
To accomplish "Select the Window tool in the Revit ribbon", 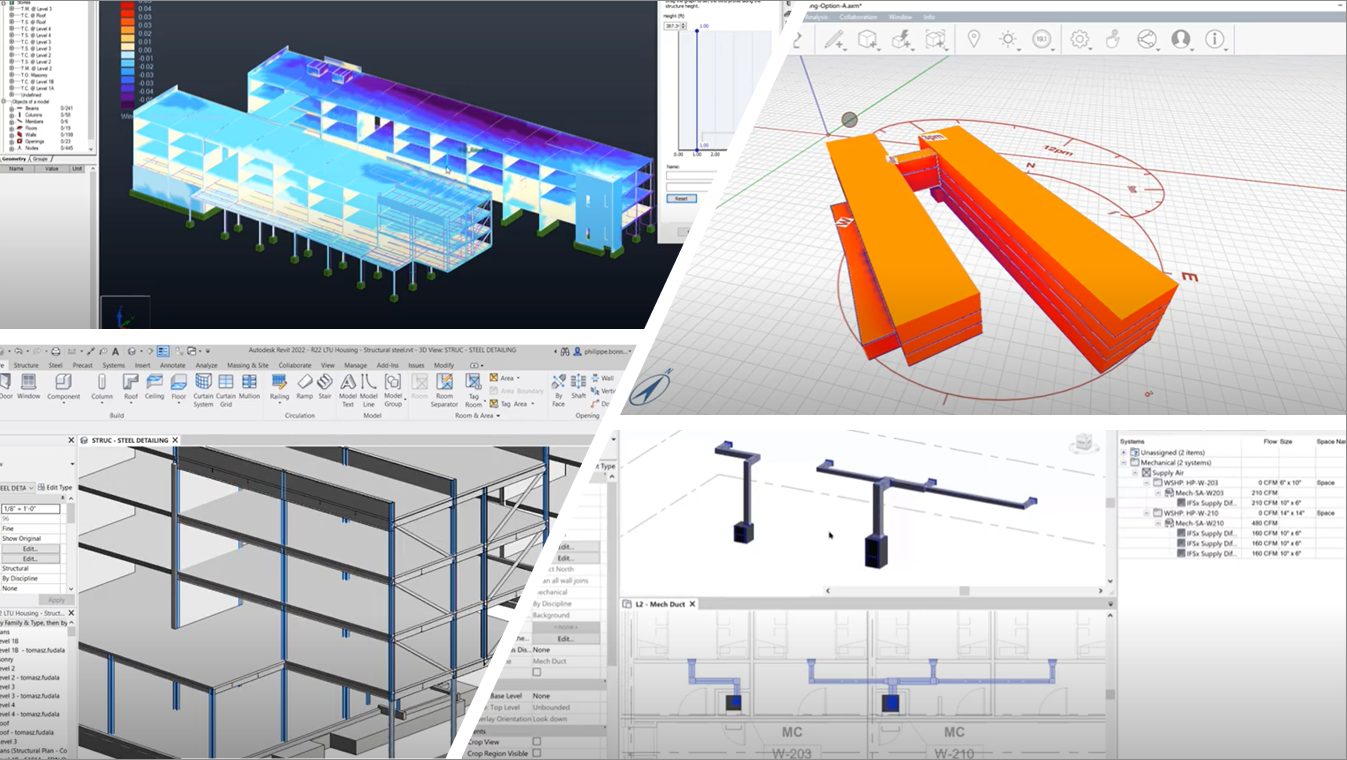I will pyautogui.click(x=28, y=388).
